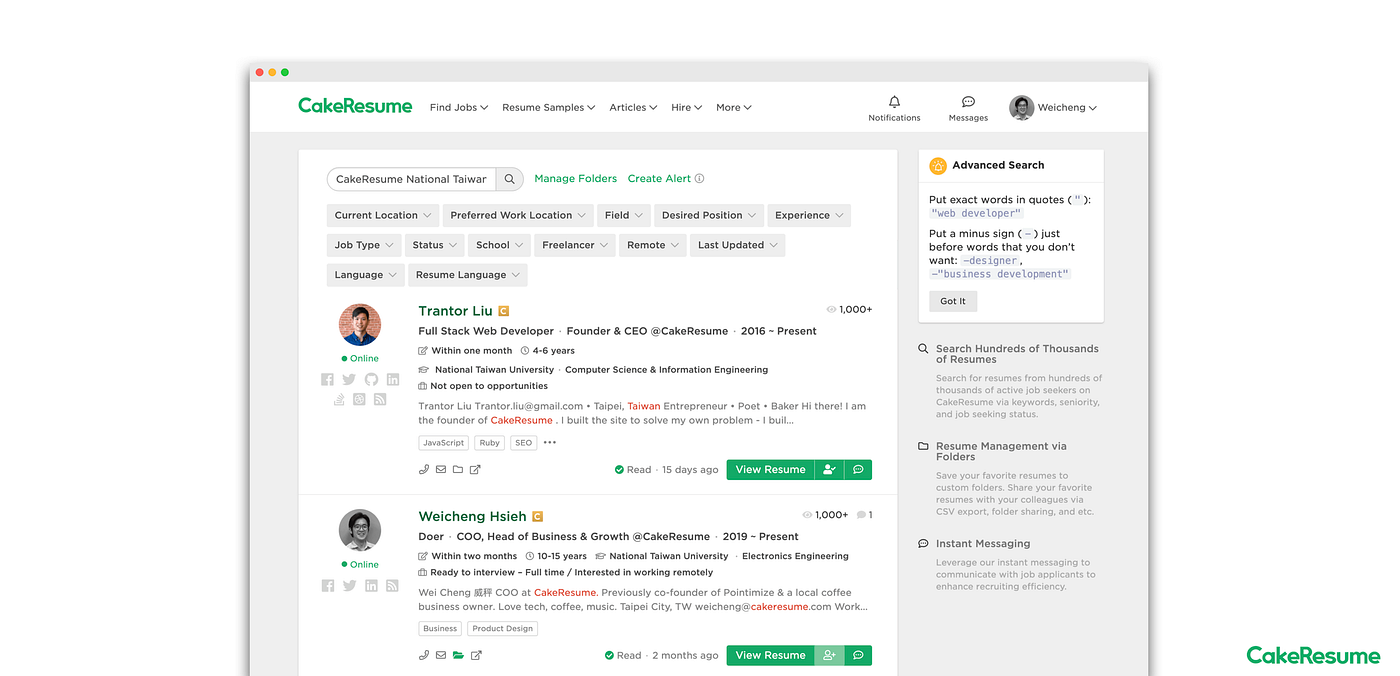This screenshot has width=1400, height=676.
Task: Open Trantor Liu's Stack Overflow icon
Action: pyautogui.click(x=339, y=400)
